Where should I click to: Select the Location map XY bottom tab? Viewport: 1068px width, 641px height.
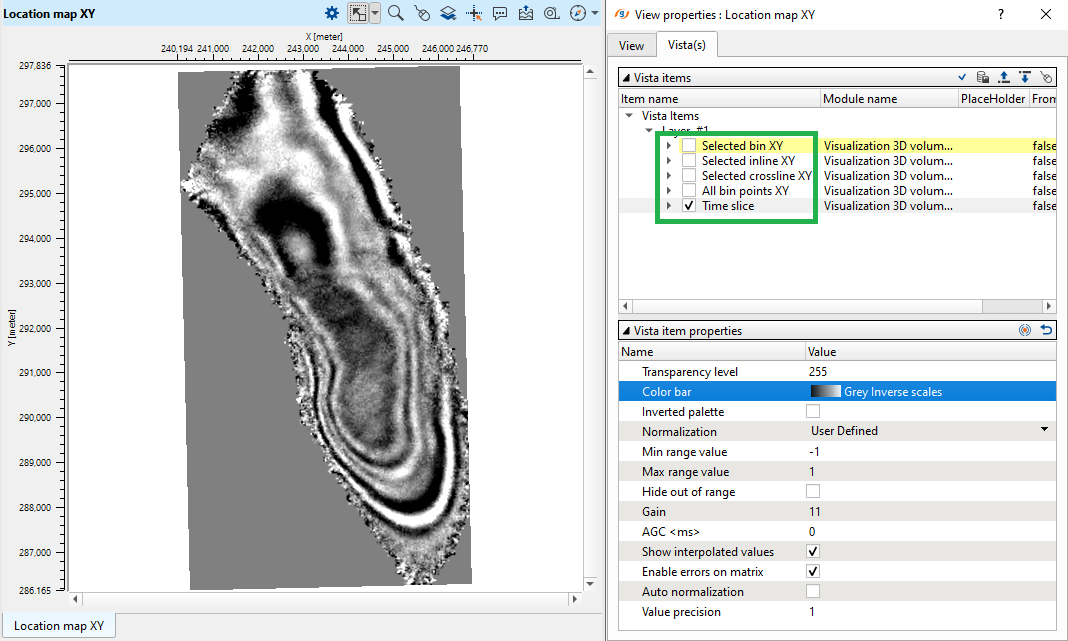[x=59, y=626]
